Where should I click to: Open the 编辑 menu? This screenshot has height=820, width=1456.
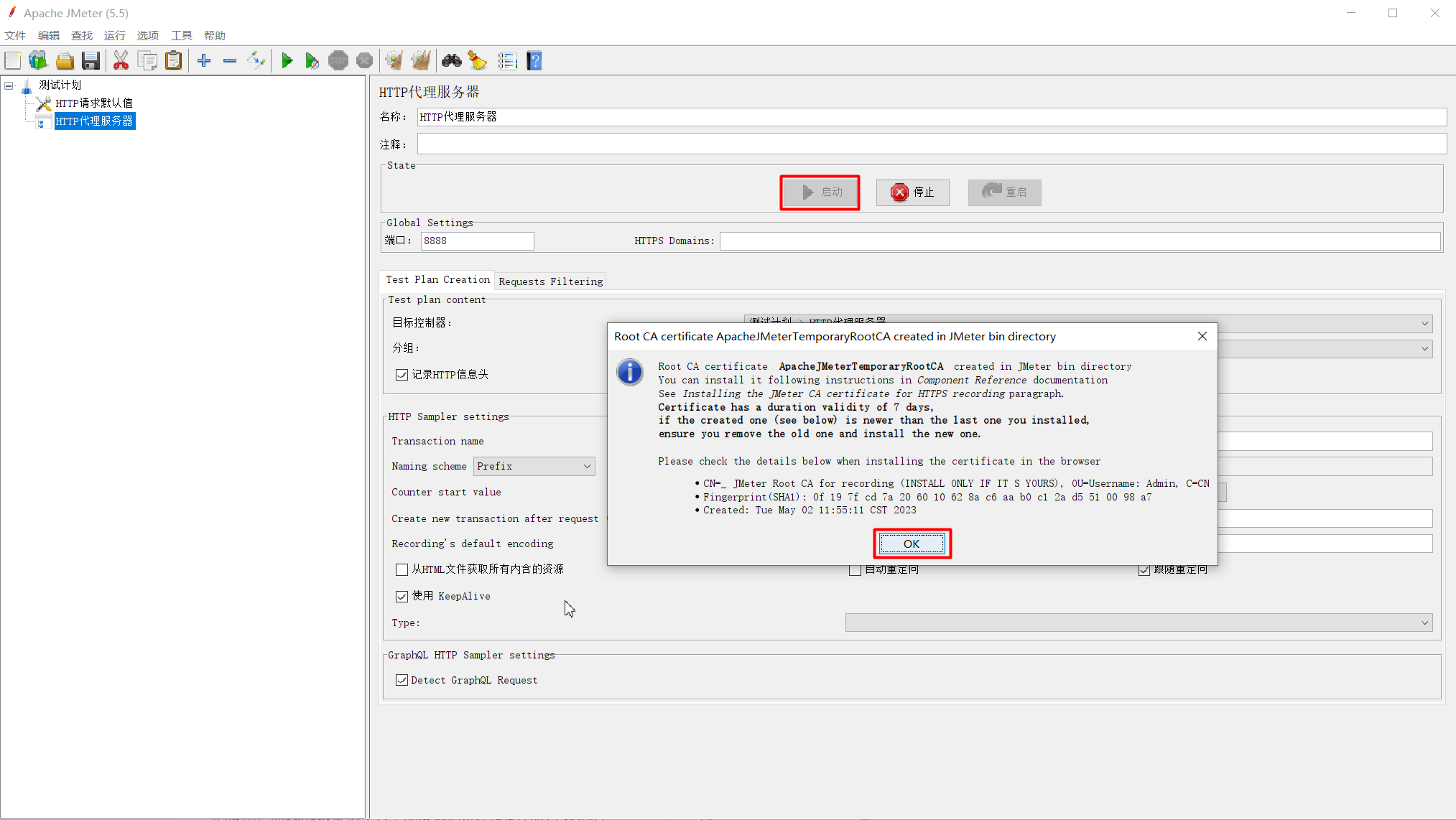49,35
